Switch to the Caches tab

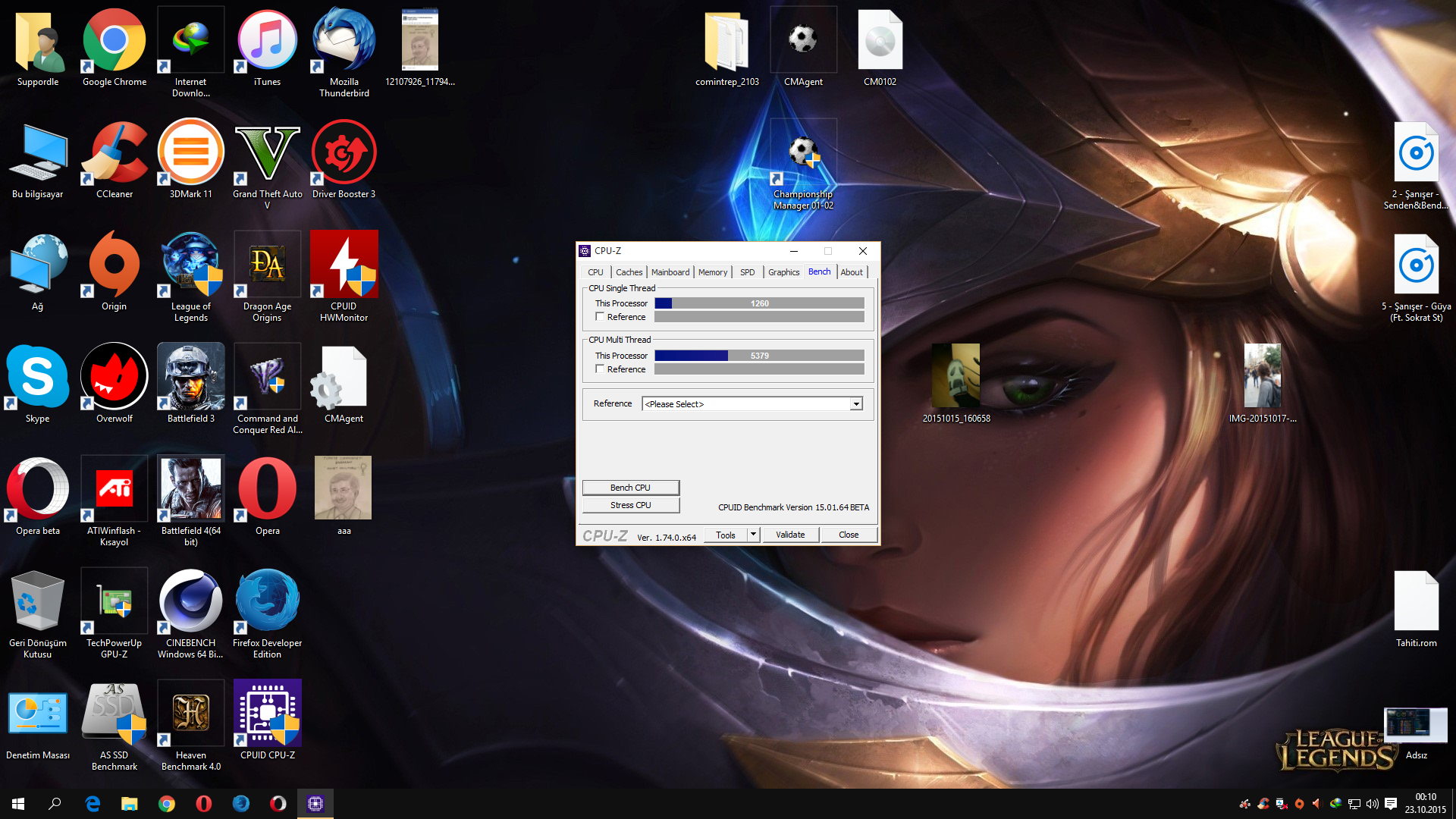[x=629, y=272]
